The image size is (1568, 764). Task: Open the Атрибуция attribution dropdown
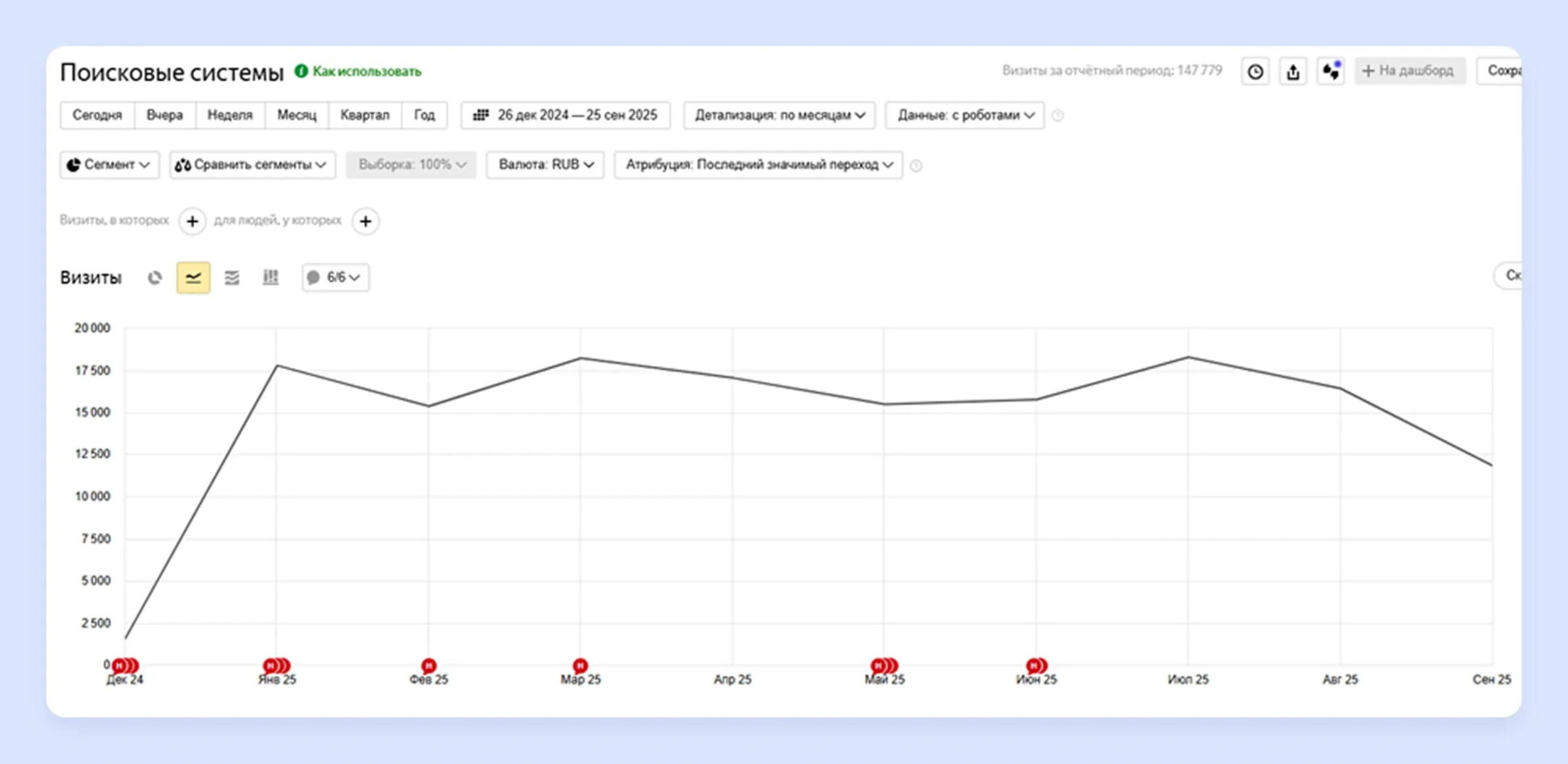[x=759, y=165]
